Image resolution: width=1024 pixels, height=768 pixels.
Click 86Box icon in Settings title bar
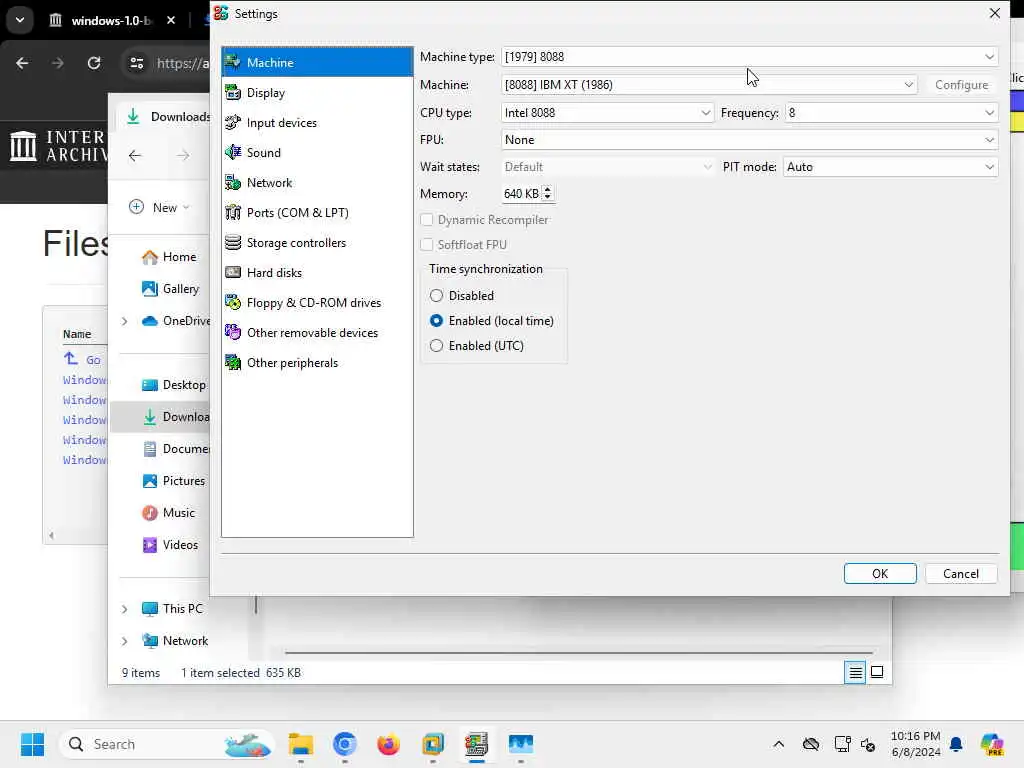[x=221, y=13]
